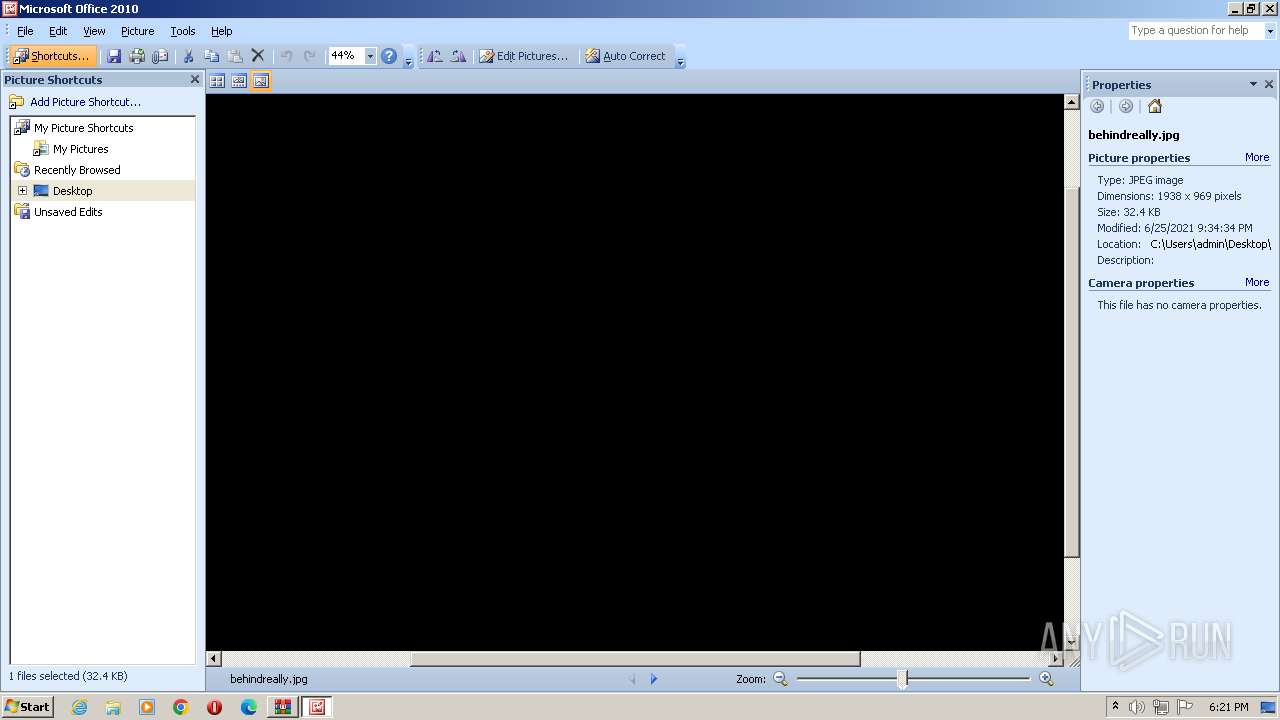Close the Properties task pane
Image resolution: width=1280 pixels, height=720 pixels.
coord(1269,85)
